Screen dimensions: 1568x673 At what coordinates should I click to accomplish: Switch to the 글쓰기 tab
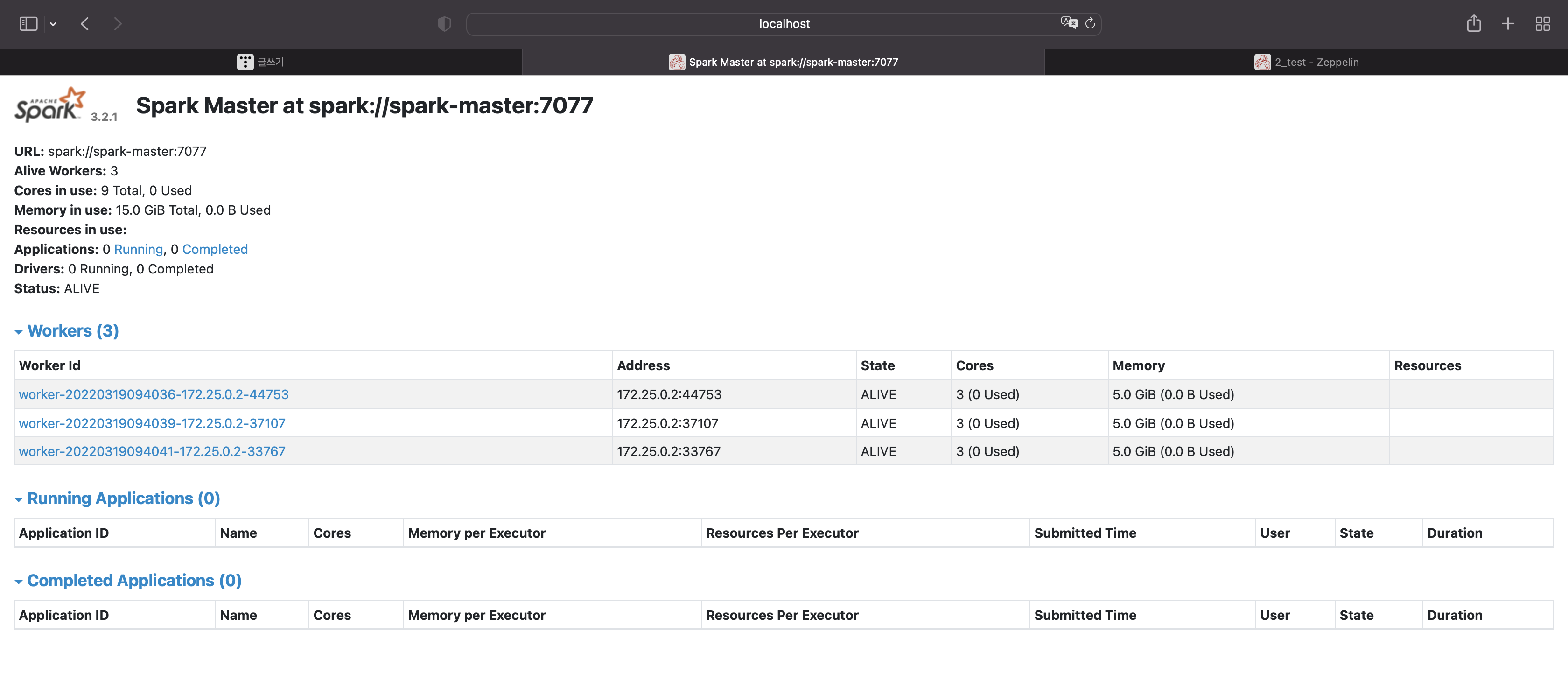pyautogui.click(x=260, y=62)
